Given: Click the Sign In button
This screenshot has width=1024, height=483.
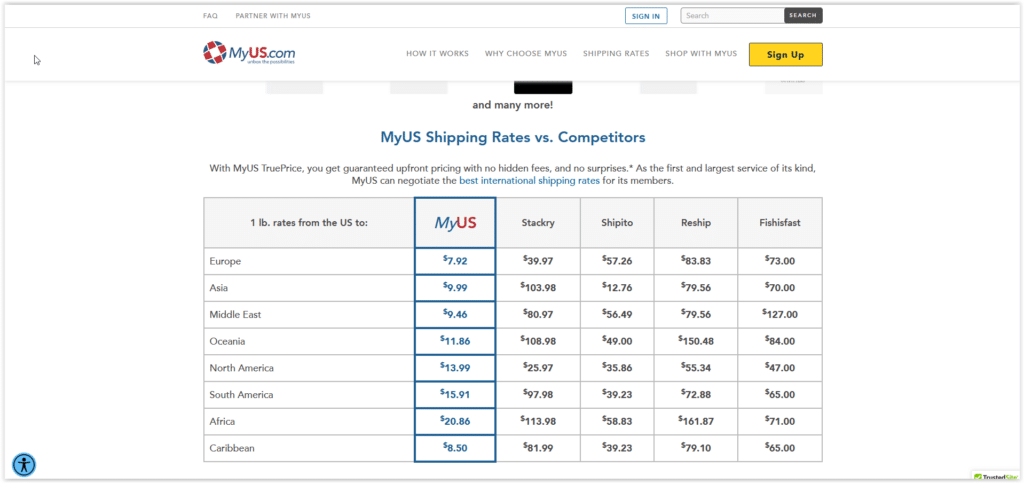Looking at the screenshot, I should (646, 16).
